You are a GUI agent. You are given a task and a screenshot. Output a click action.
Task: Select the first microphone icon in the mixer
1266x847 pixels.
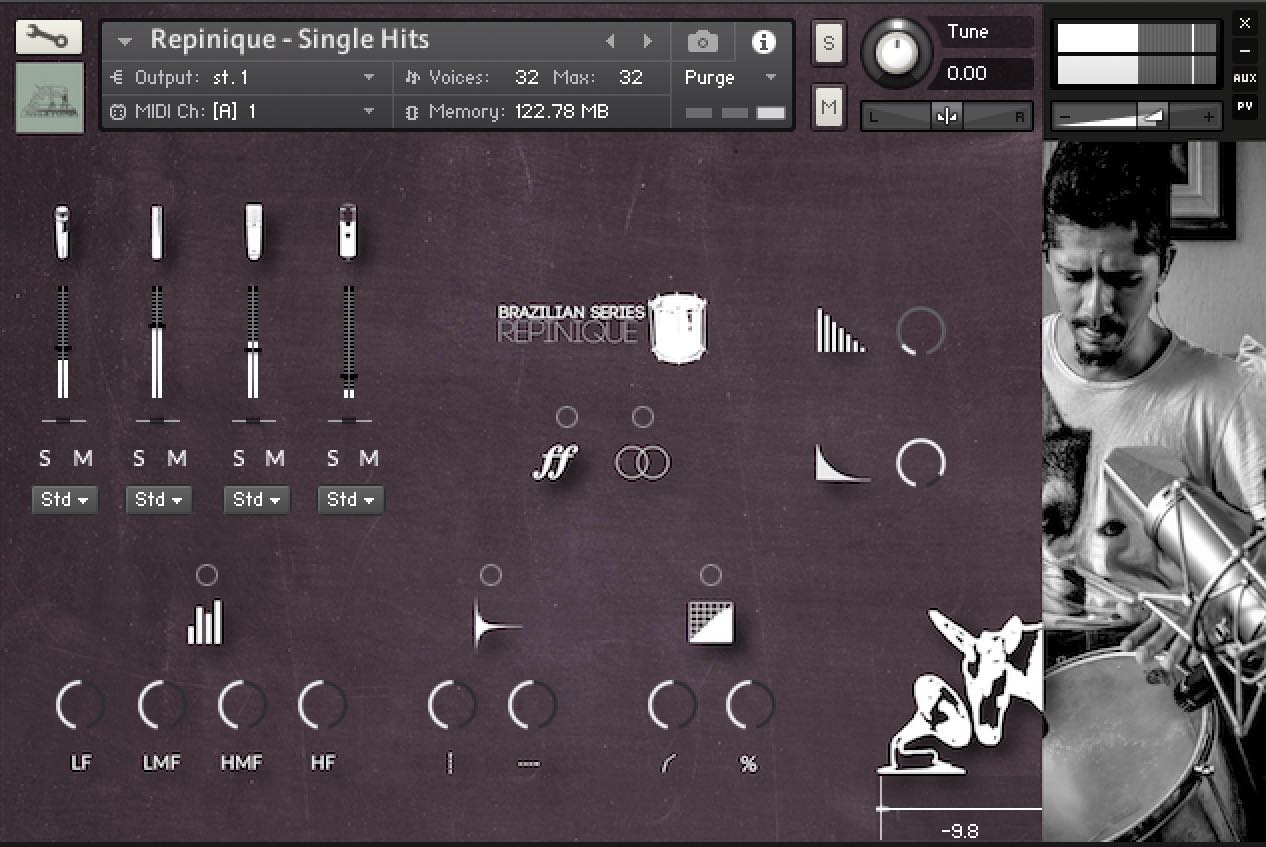[63, 232]
